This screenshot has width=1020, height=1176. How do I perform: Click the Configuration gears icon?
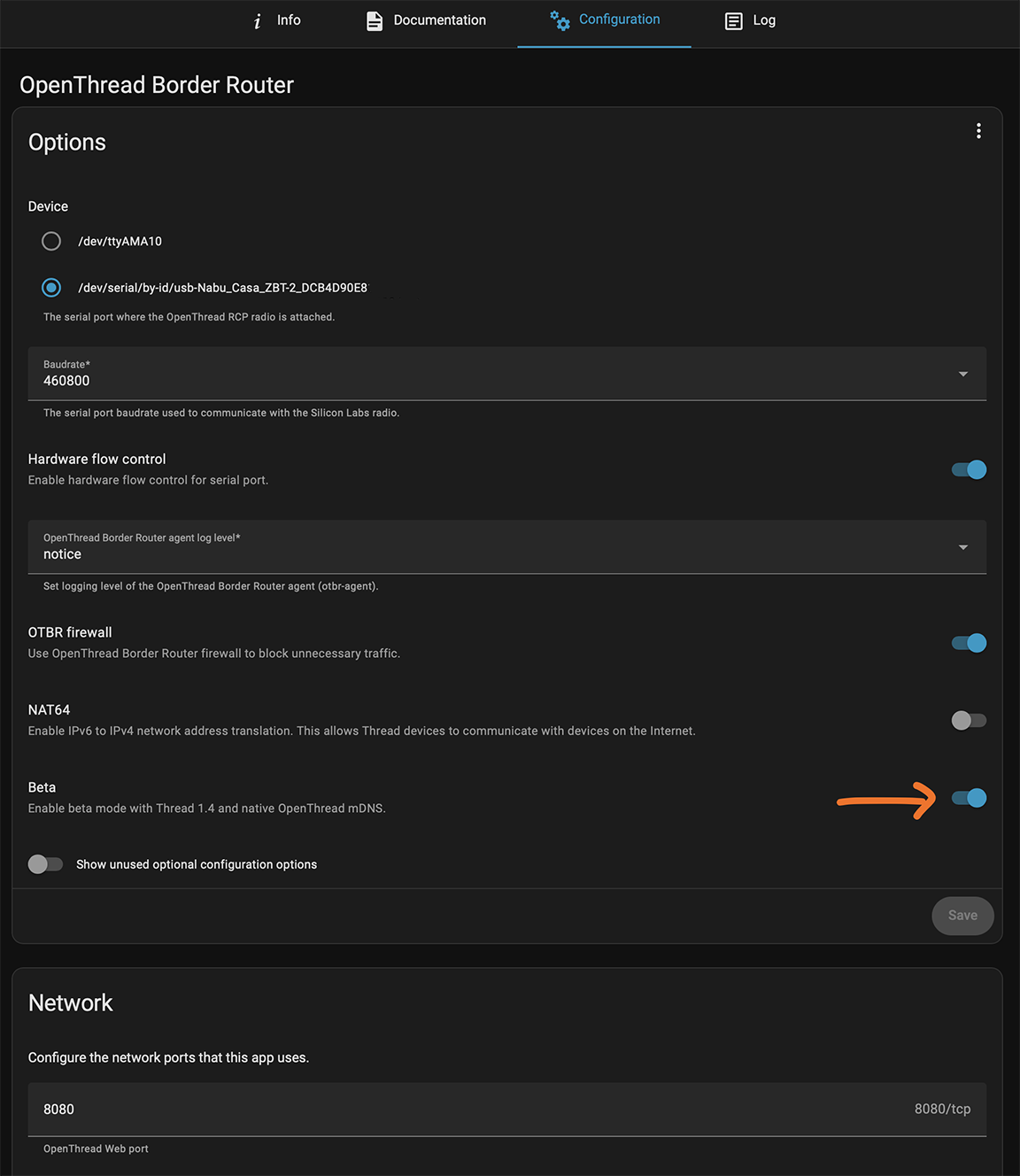click(x=560, y=19)
